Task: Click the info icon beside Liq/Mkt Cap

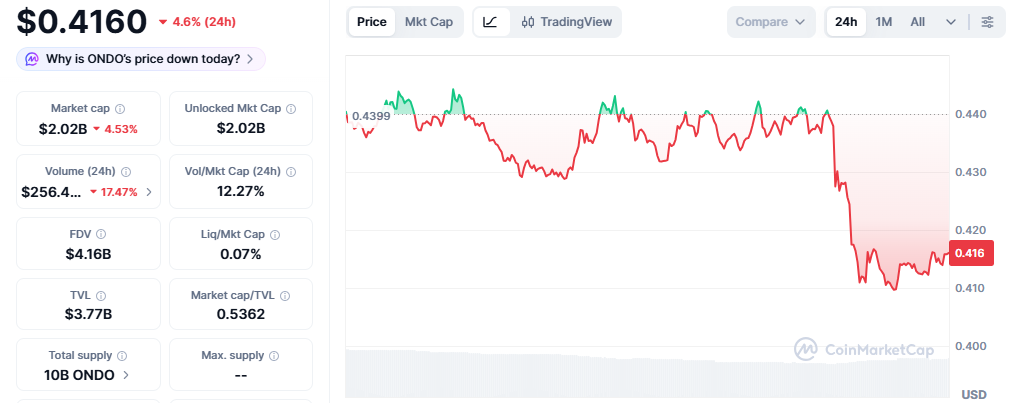Action: 275,234
